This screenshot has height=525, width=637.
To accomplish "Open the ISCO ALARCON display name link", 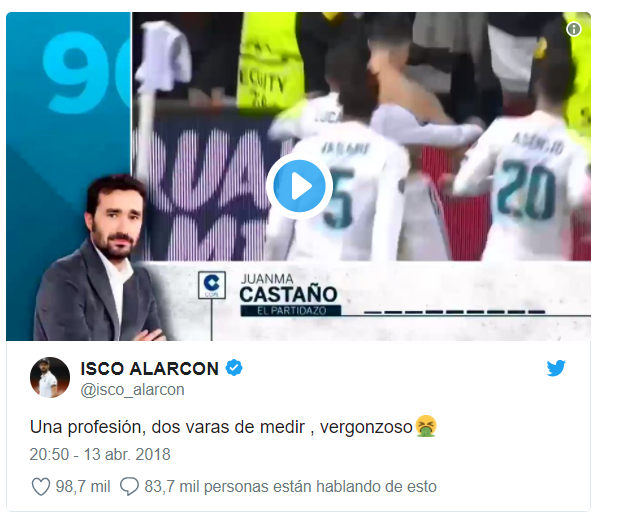I will click(150, 369).
